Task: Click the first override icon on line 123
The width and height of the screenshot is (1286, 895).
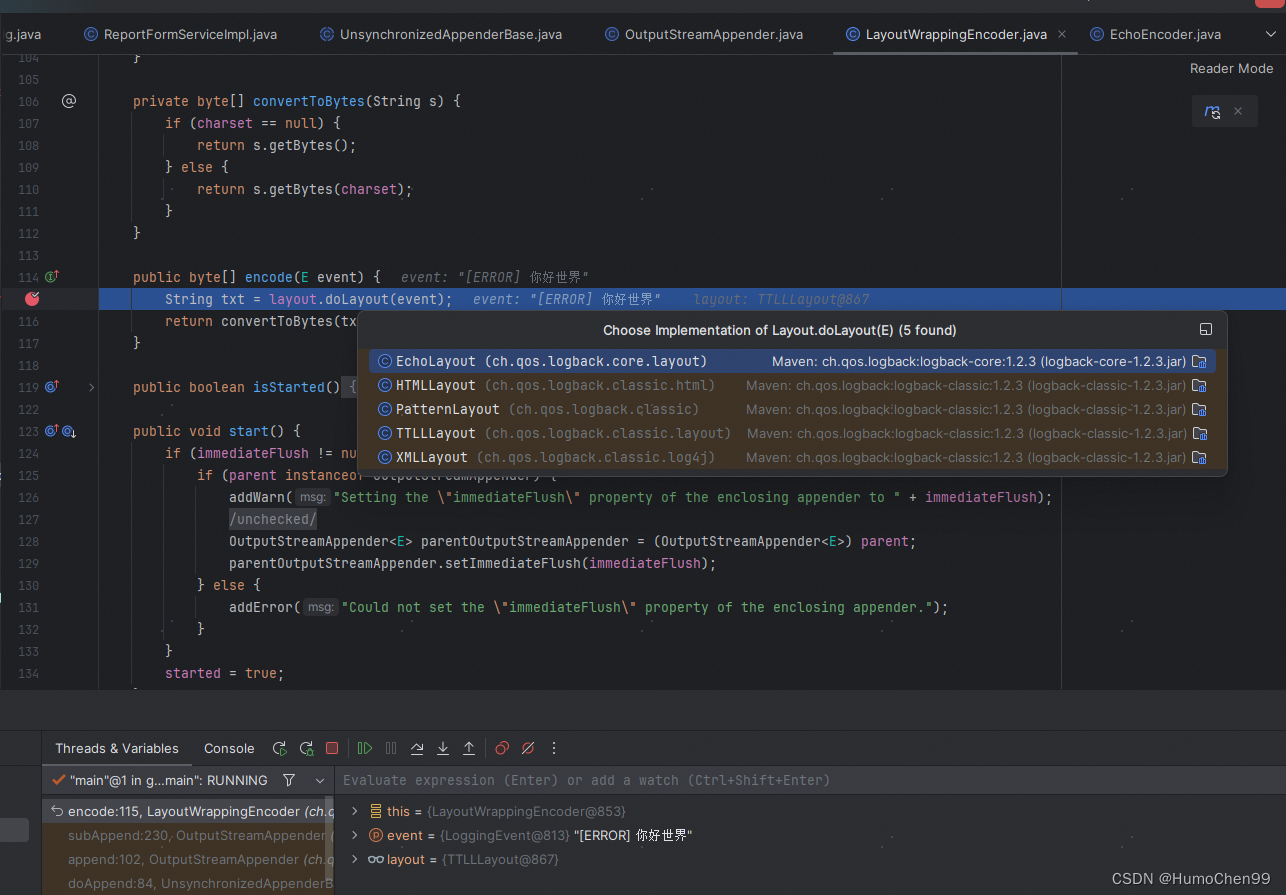Action: [52, 431]
